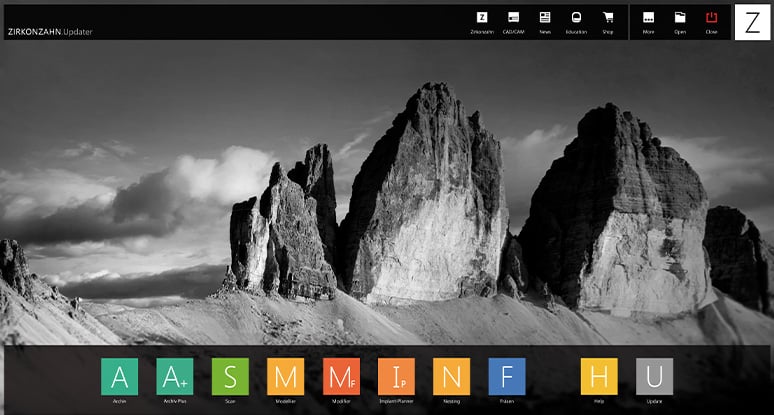Open the Shop cart icon
This screenshot has height=415, width=774.
(608, 22)
